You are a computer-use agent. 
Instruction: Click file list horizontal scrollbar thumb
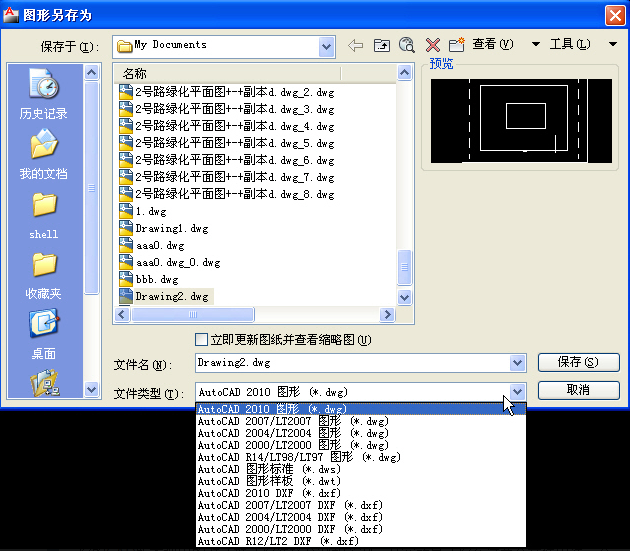click(x=193, y=314)
